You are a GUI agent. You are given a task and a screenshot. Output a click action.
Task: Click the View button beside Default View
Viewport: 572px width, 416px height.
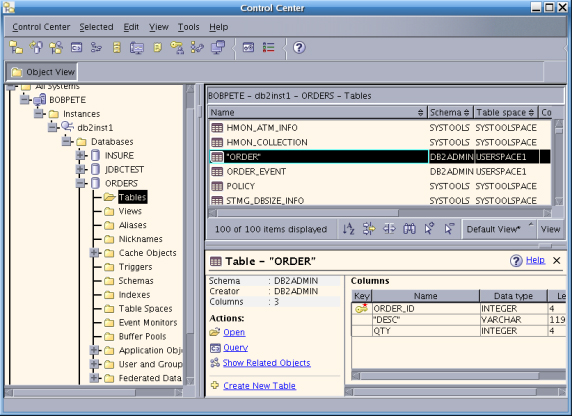coord(550,229)
